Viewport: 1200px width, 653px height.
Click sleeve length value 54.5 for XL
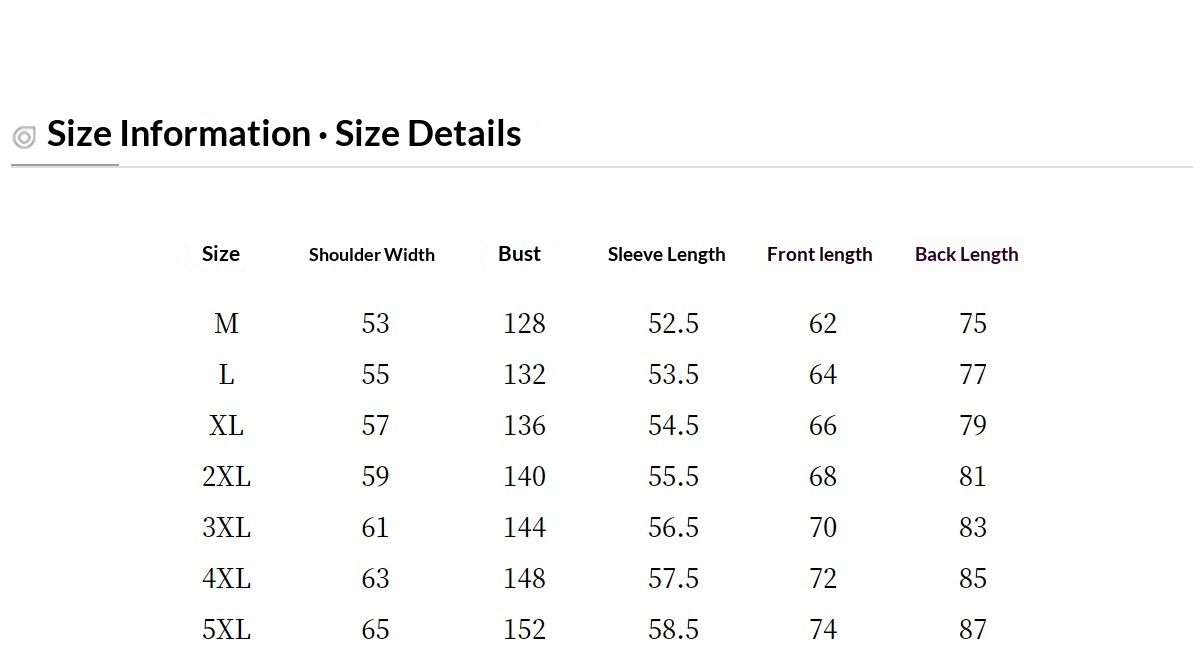pos(673,426)
